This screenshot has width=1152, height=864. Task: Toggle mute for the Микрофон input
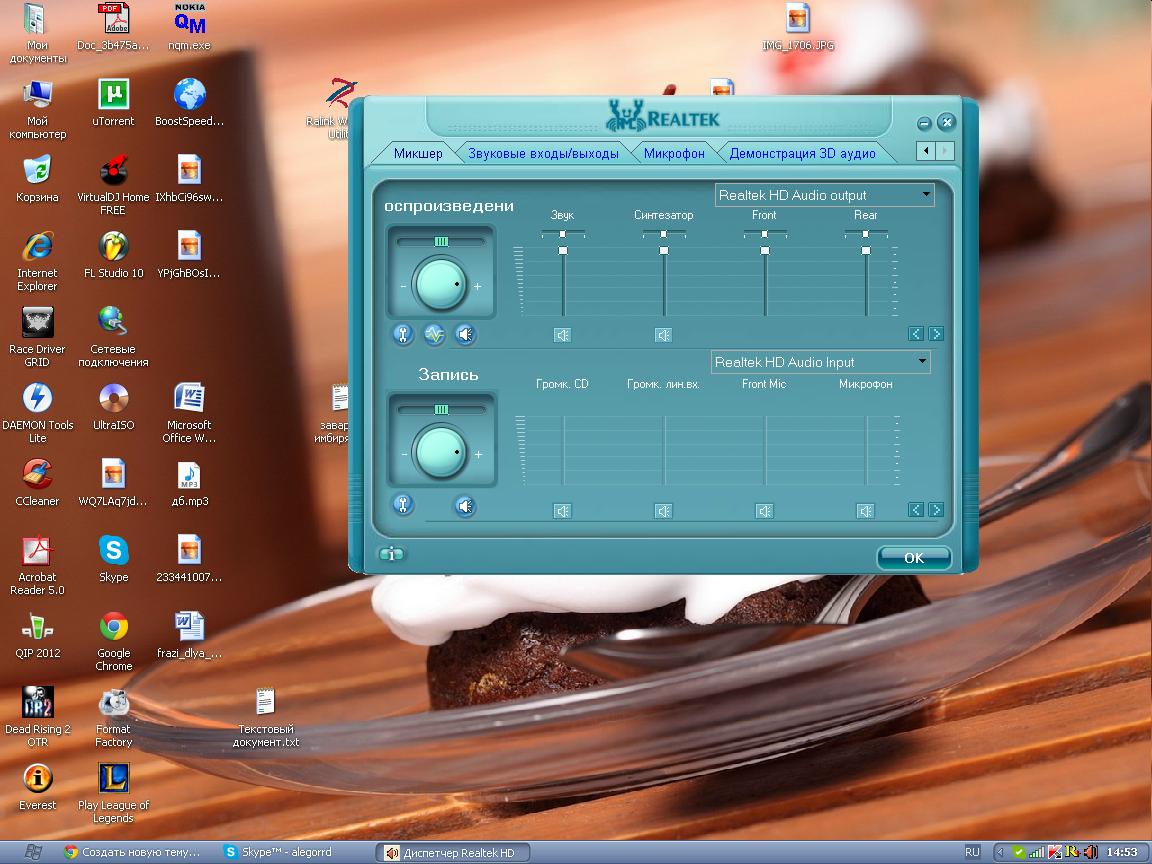point(865,511)
